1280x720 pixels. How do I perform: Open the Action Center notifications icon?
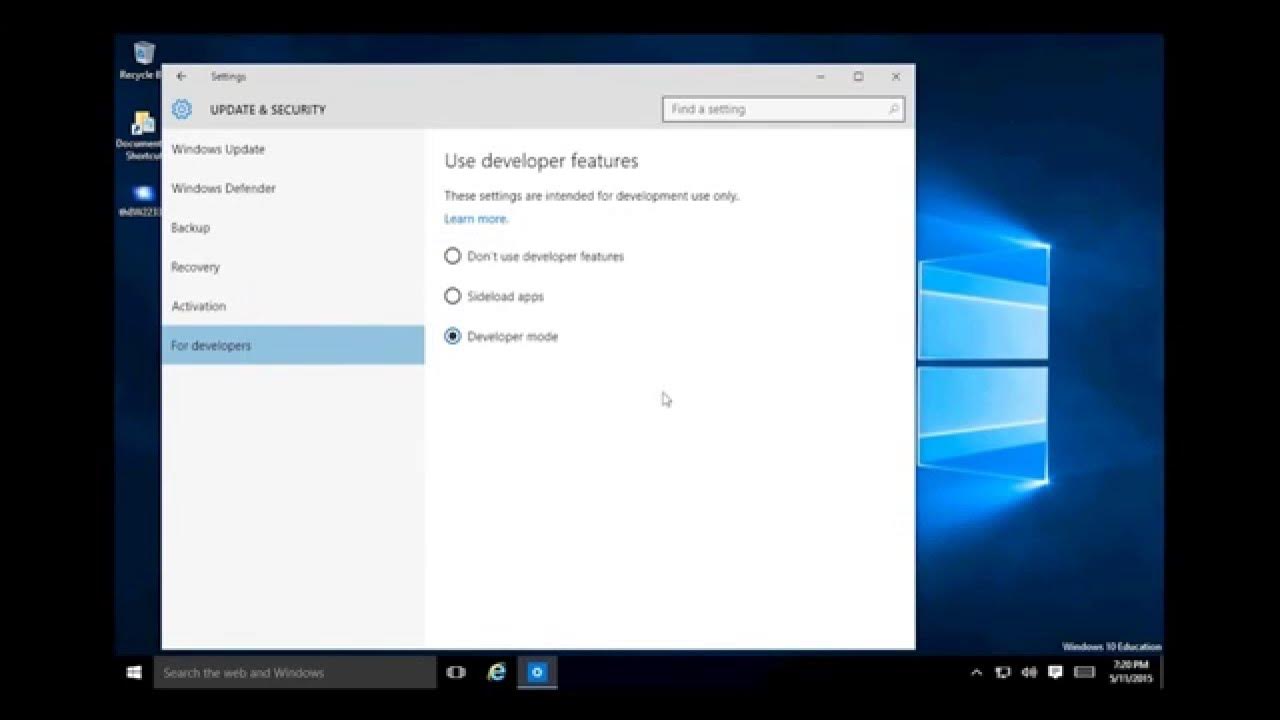[x=1055, y=673]
